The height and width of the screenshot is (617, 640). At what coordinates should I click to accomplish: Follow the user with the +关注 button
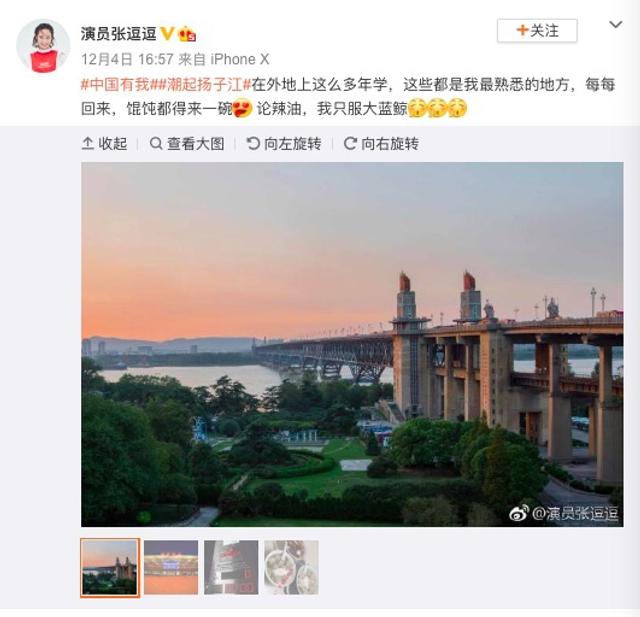[537, 31]
